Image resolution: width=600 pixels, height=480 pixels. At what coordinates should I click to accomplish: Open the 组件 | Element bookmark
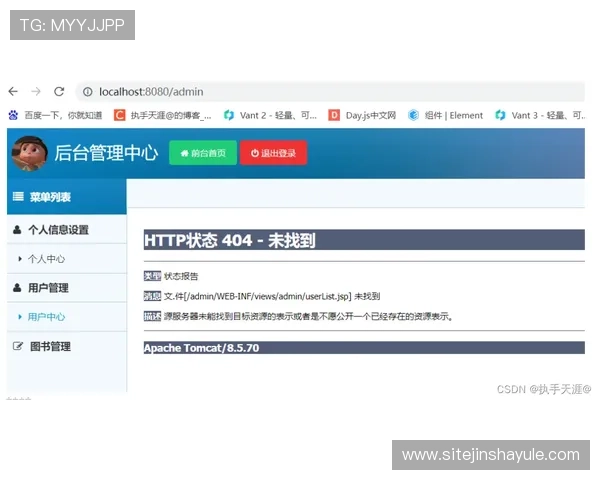click(x=445, y=115)
